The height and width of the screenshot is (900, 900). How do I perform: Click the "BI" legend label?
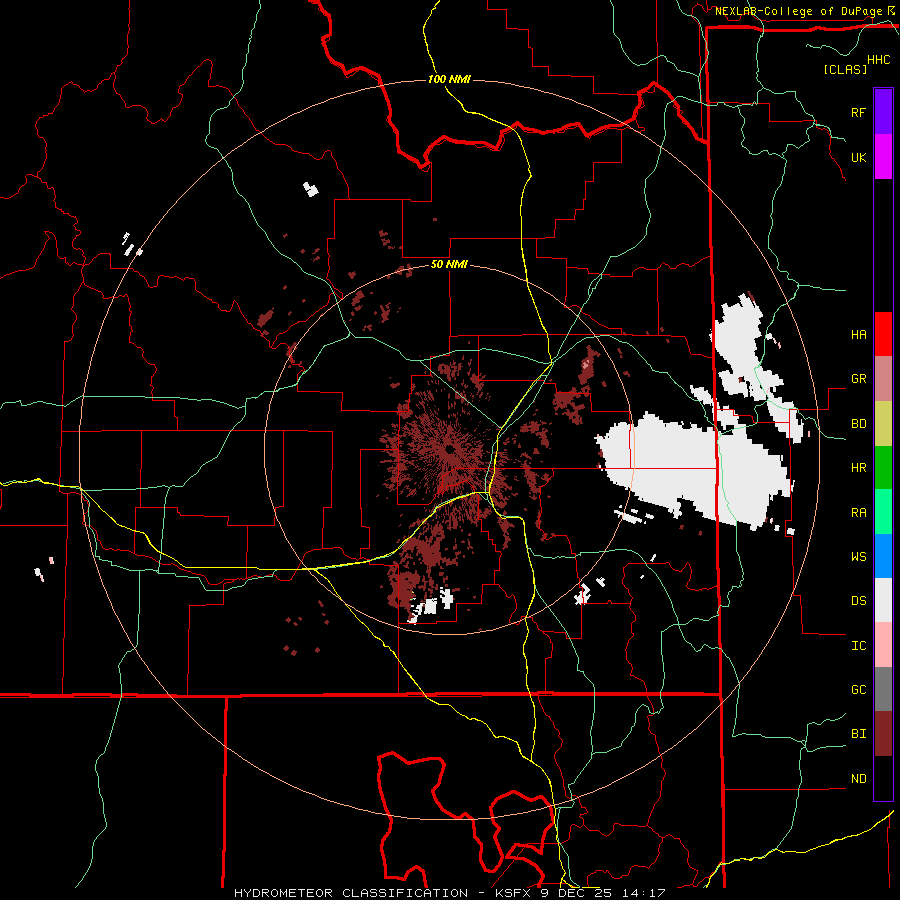(x=858, y=734)
